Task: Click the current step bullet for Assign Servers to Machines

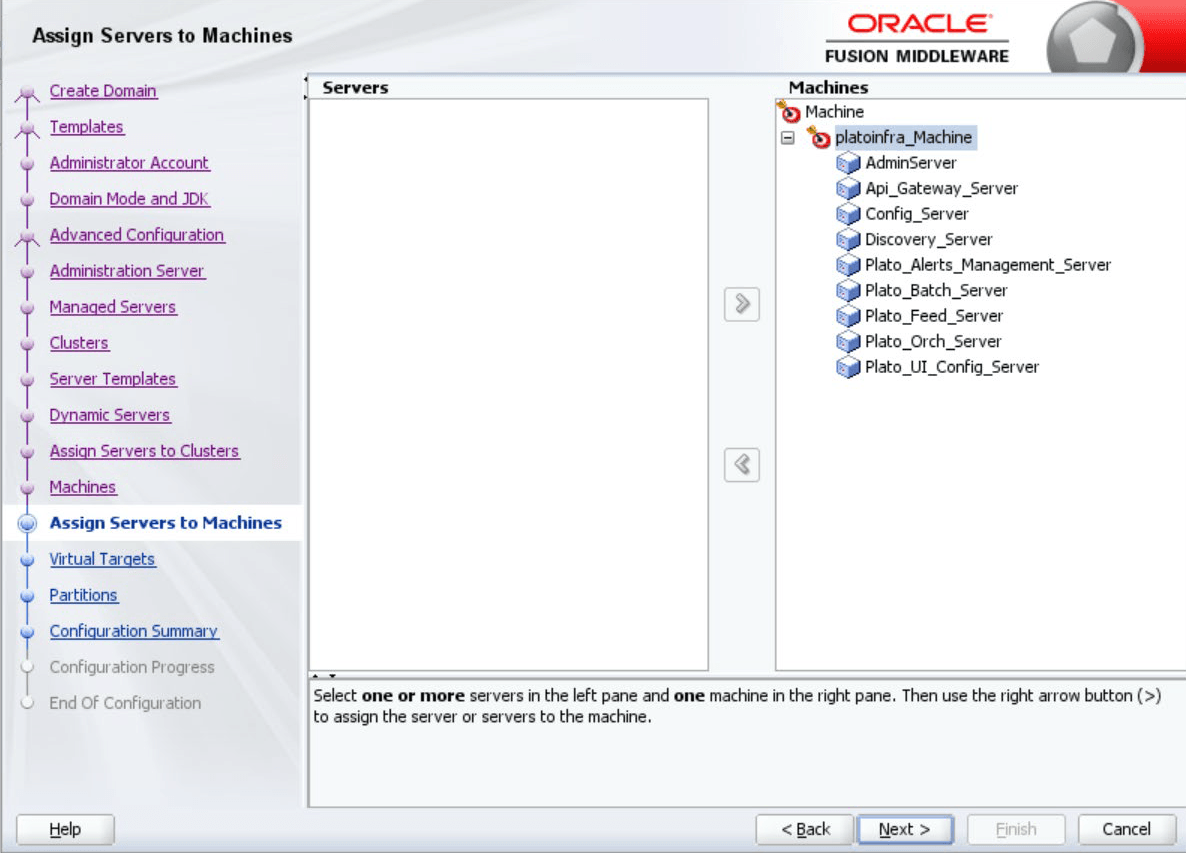Action: click(x=27, y=523)
